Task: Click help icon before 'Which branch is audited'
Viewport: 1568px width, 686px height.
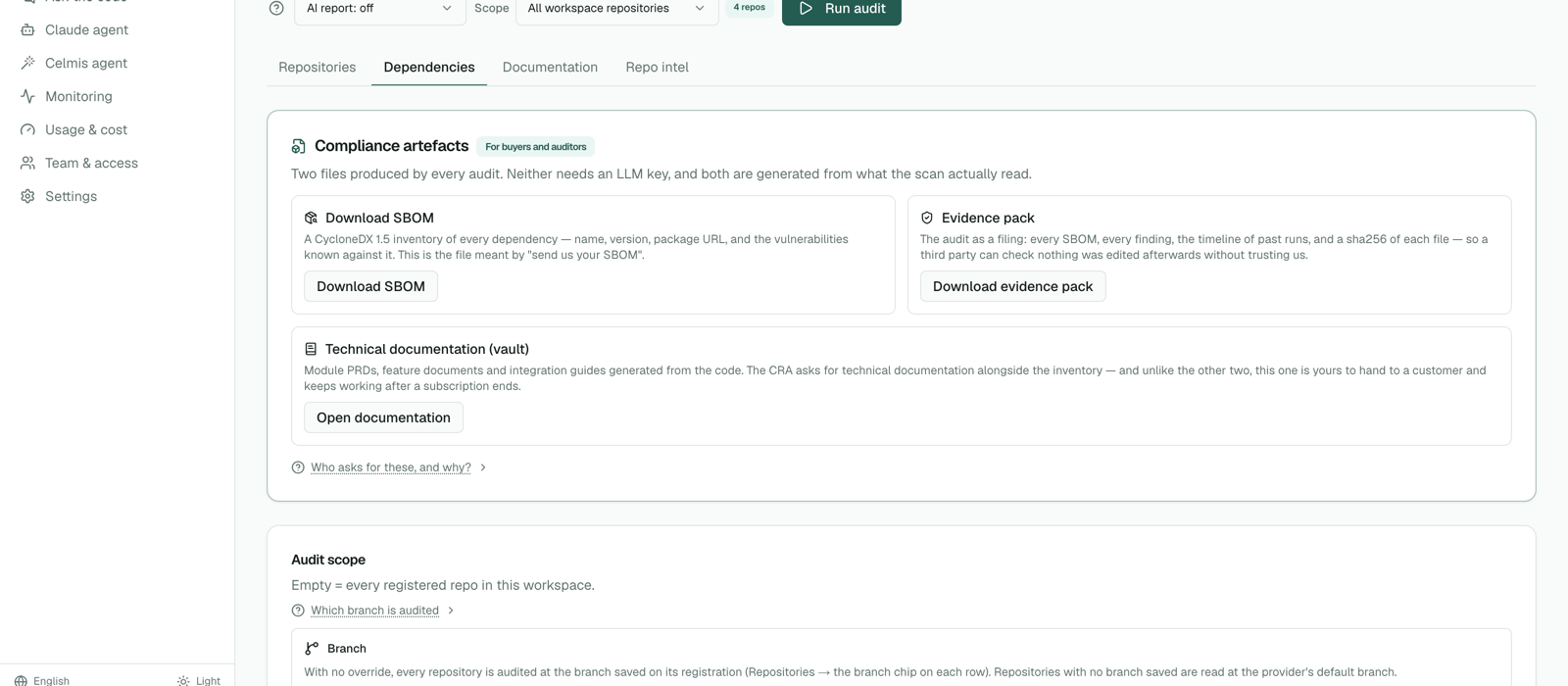Action: pyautogui.click(x=298, y=611)
